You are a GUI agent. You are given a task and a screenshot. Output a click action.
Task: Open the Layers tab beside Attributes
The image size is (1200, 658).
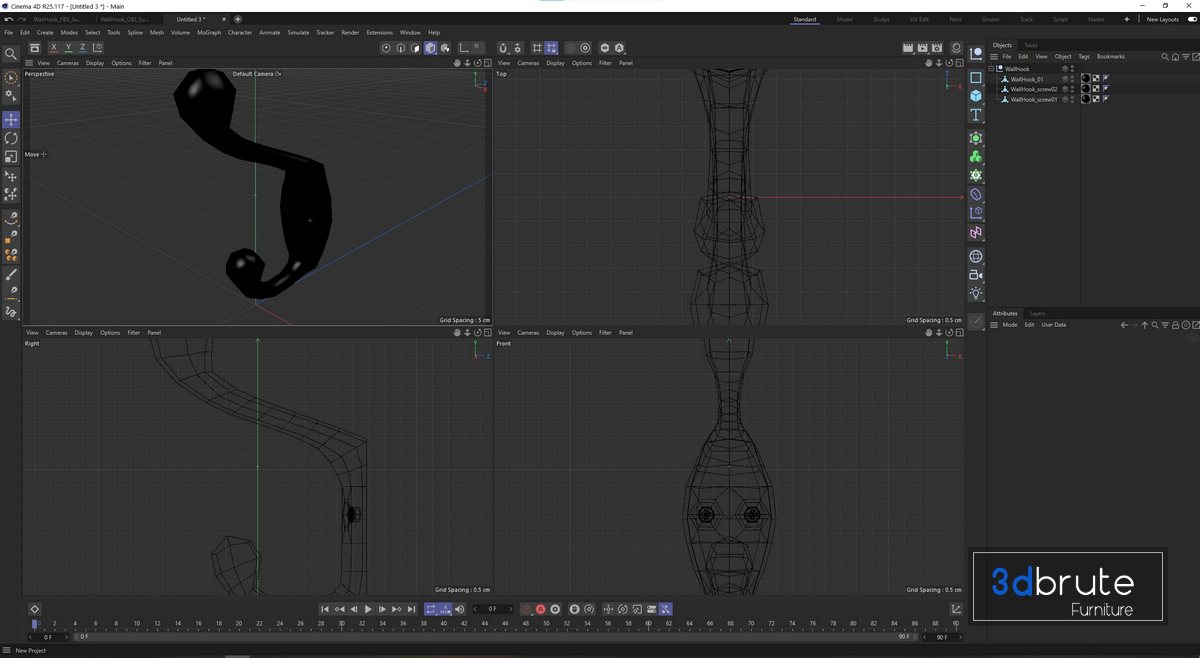point(1038,313)
